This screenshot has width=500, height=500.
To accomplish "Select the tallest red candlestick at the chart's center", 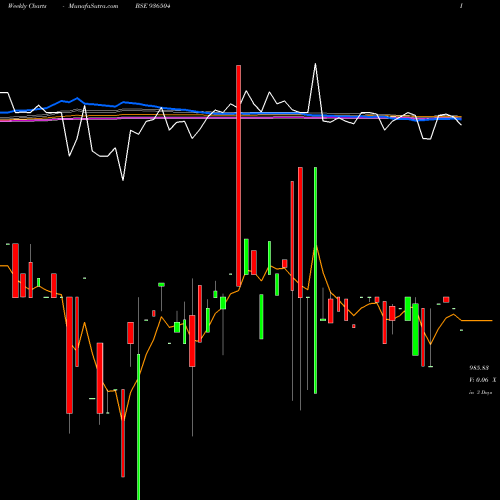I will pyautogui.click(x=238, y=176).
